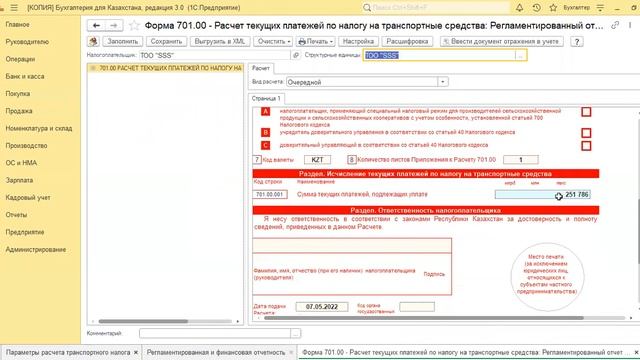Open Руководителю section in sidebar

[27, 42]
